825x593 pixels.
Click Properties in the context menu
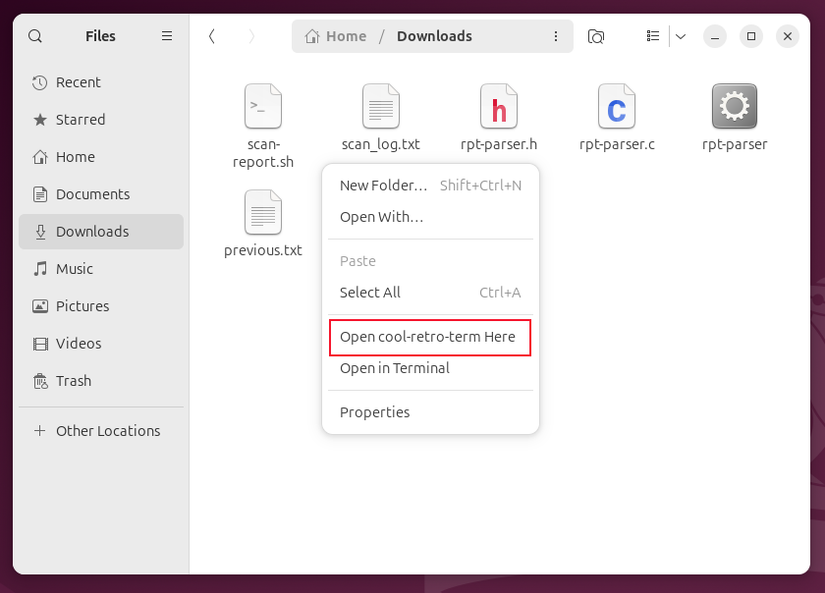(x=374, y=412)
